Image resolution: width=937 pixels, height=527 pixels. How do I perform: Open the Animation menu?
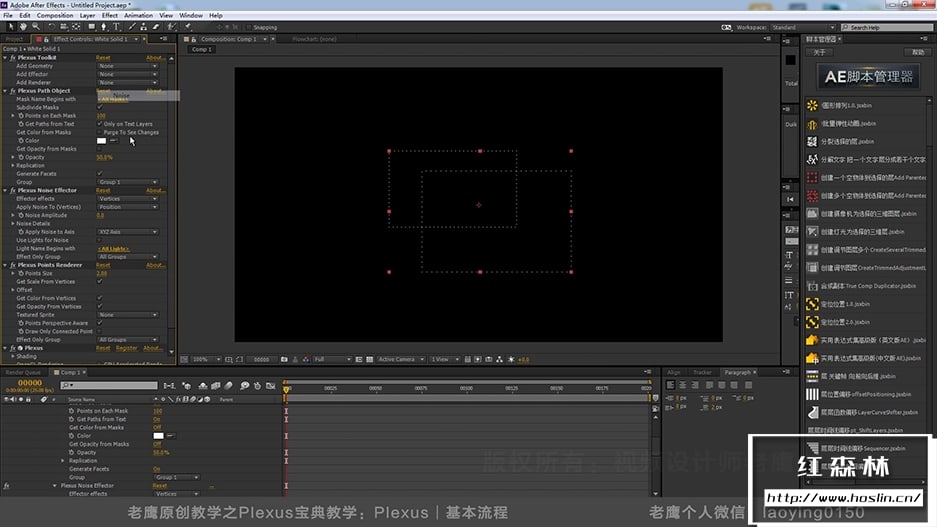point(138,16)
